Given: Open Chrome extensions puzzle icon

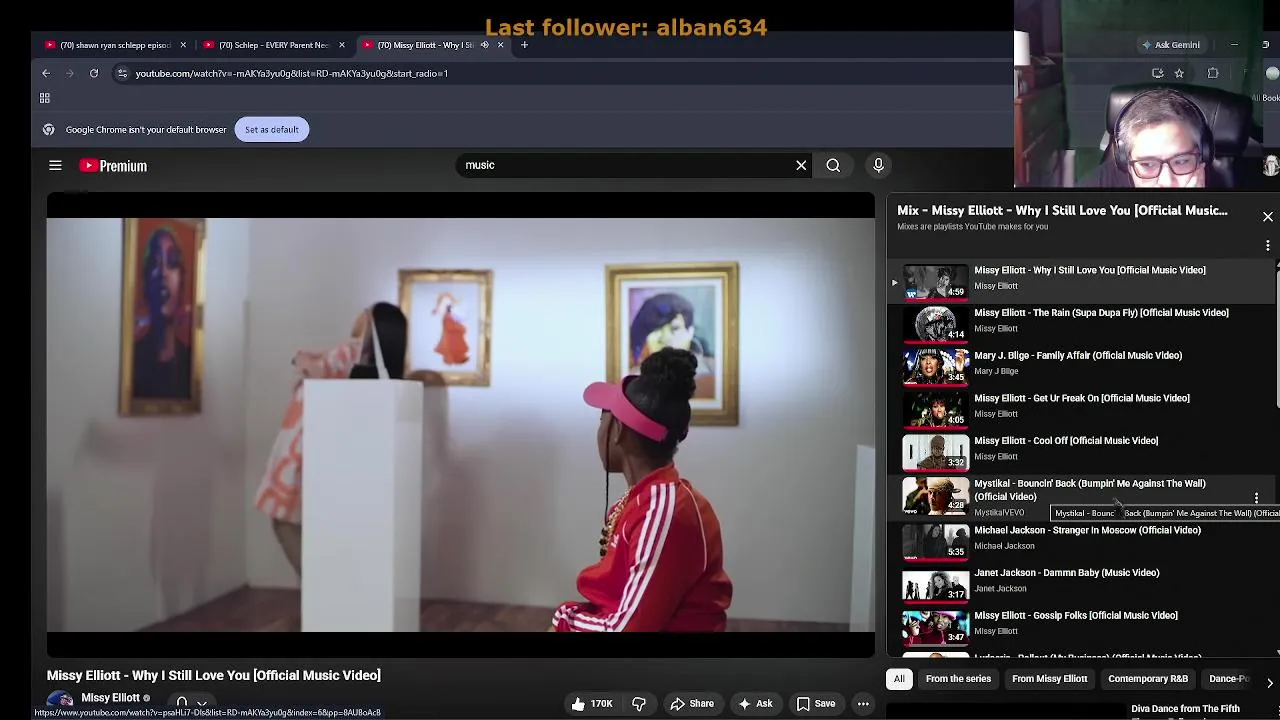Looking at the screenshot, I should click(x=1213, y=73).
